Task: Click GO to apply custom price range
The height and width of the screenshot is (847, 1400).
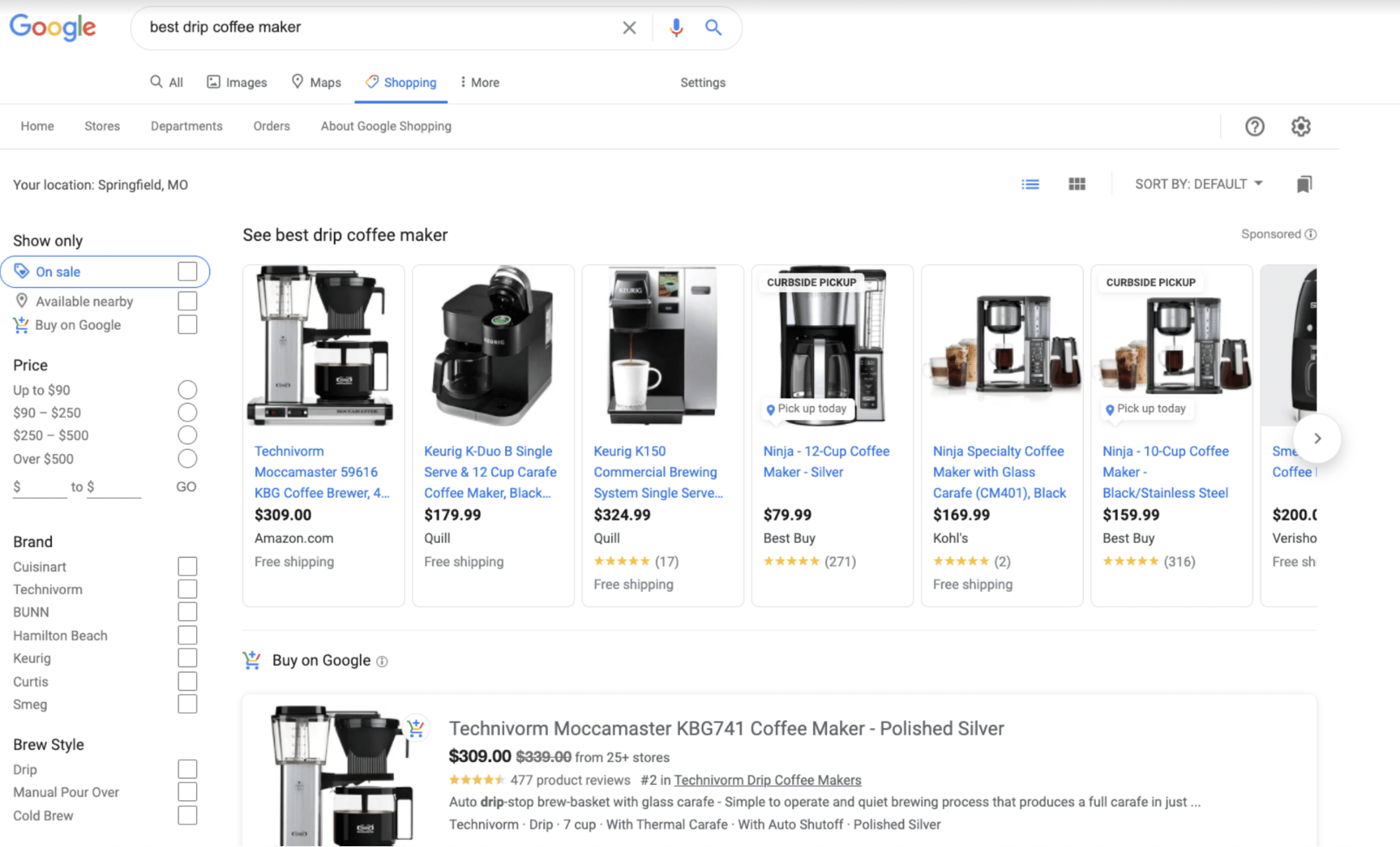Action: point(186,486)
